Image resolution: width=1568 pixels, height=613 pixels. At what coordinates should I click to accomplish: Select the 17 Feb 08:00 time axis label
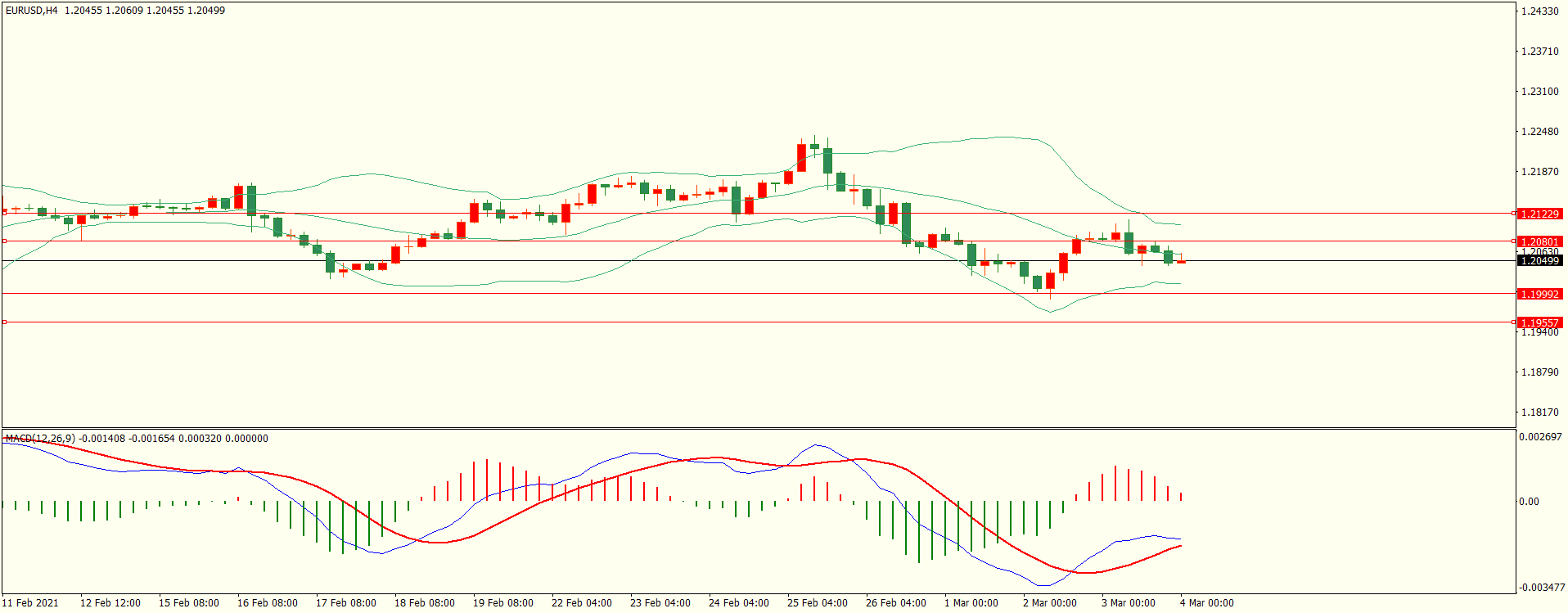point(345,603)
